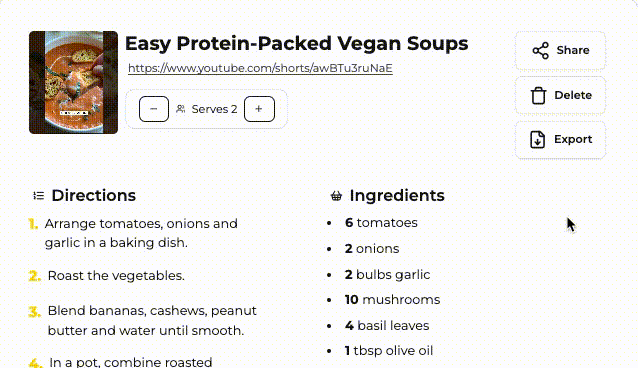Click the Serves 2 label
The image size is (638, 368).
pyautogui.click(x=214, y=109)
